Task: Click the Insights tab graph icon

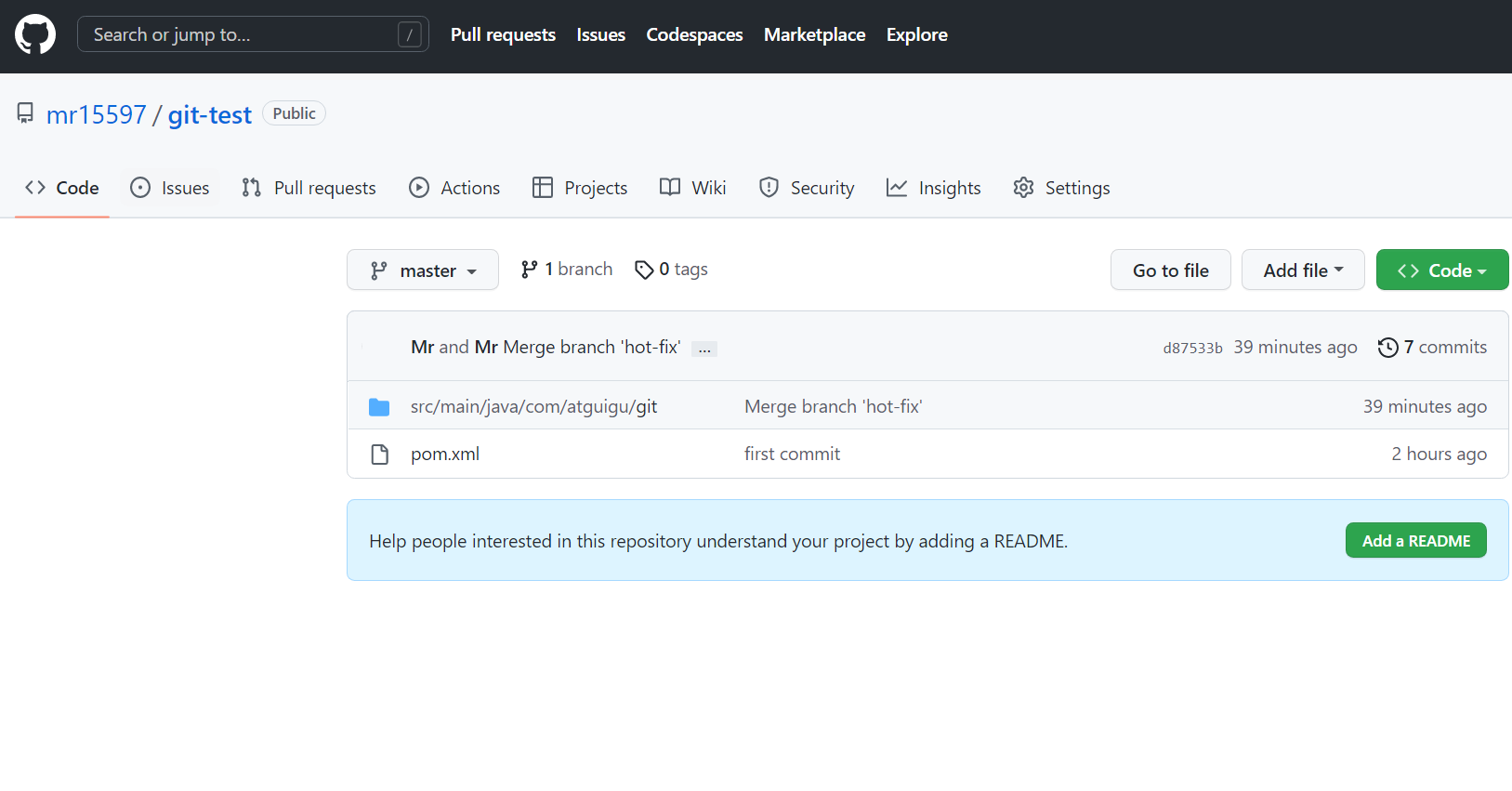Action: (x=897, y=188)
